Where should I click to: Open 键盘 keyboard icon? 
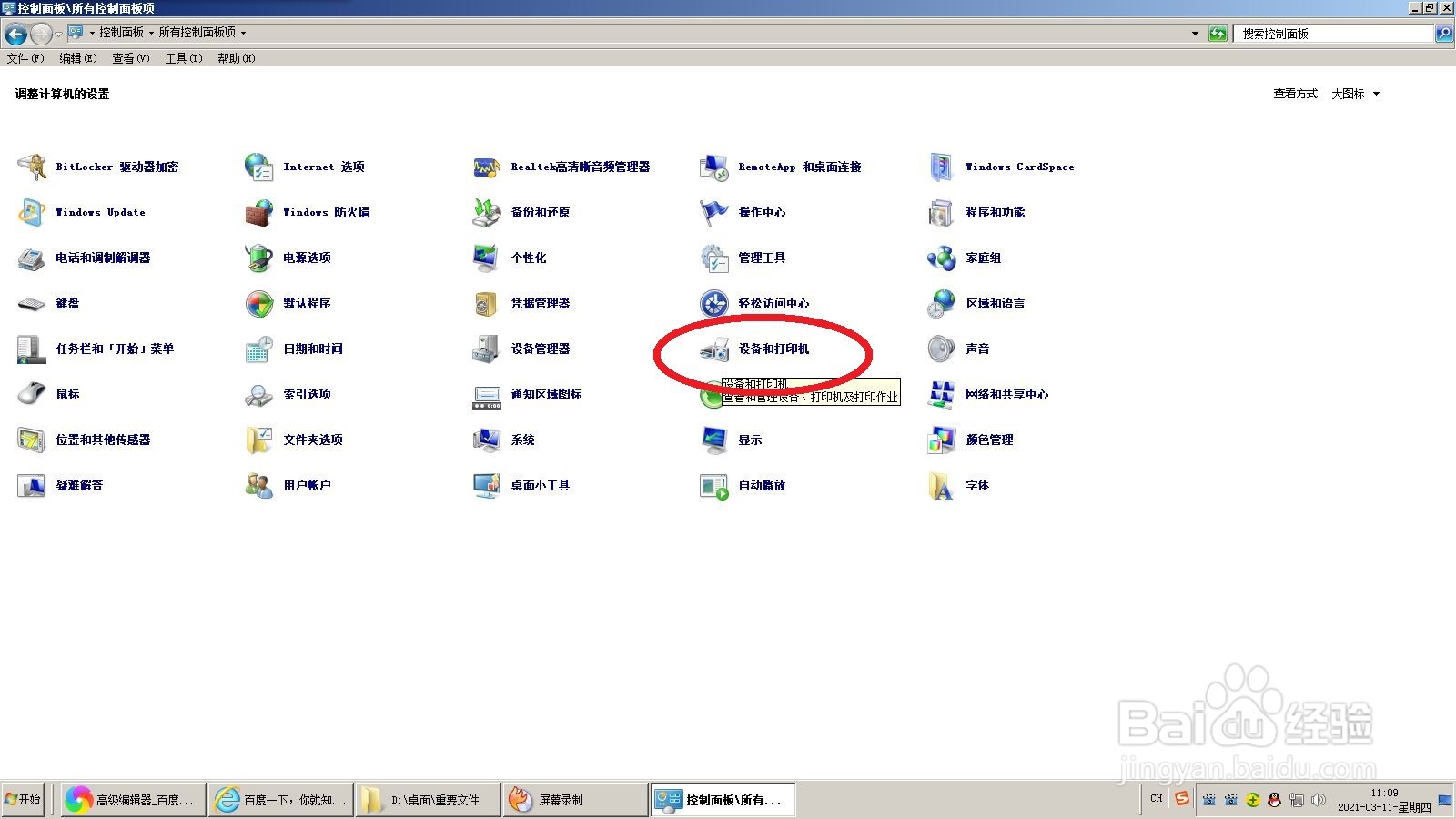click(32, 303)
